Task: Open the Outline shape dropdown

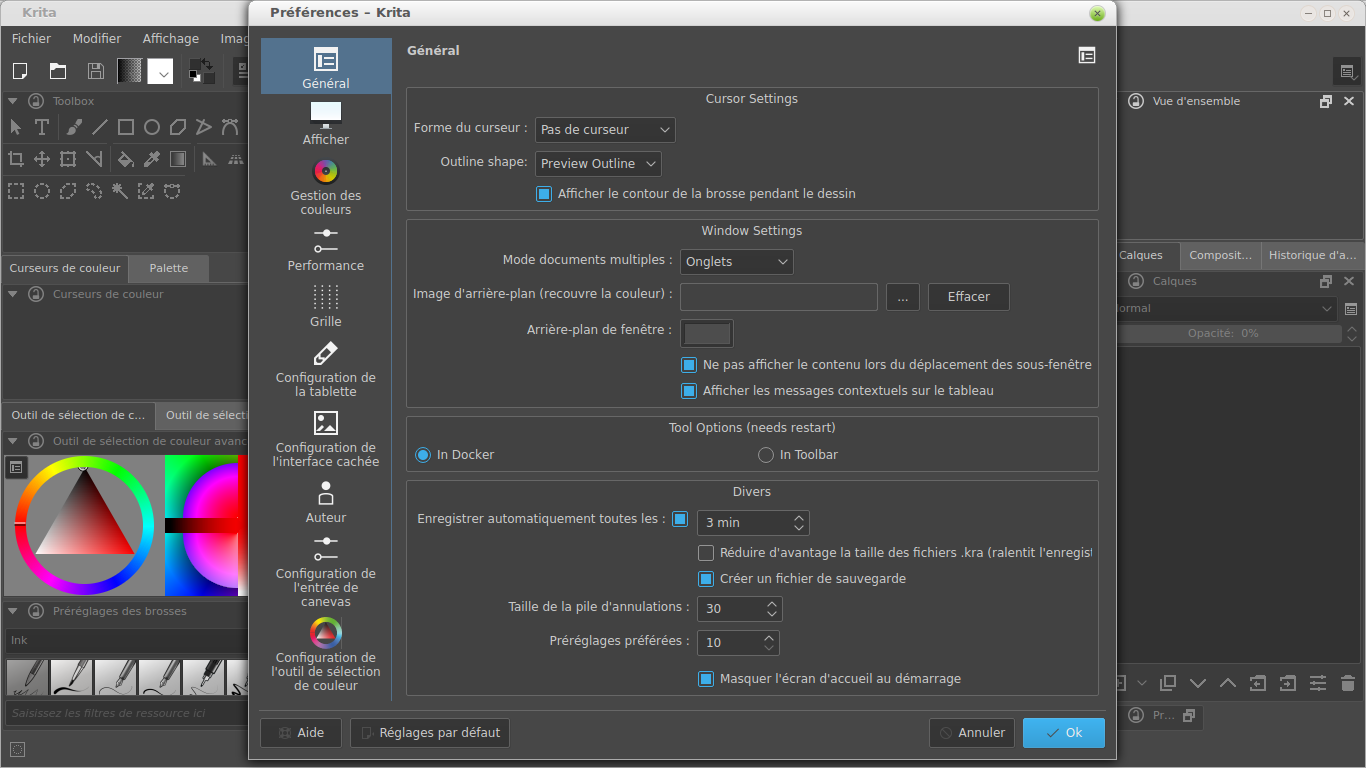Action: [598, 164]
